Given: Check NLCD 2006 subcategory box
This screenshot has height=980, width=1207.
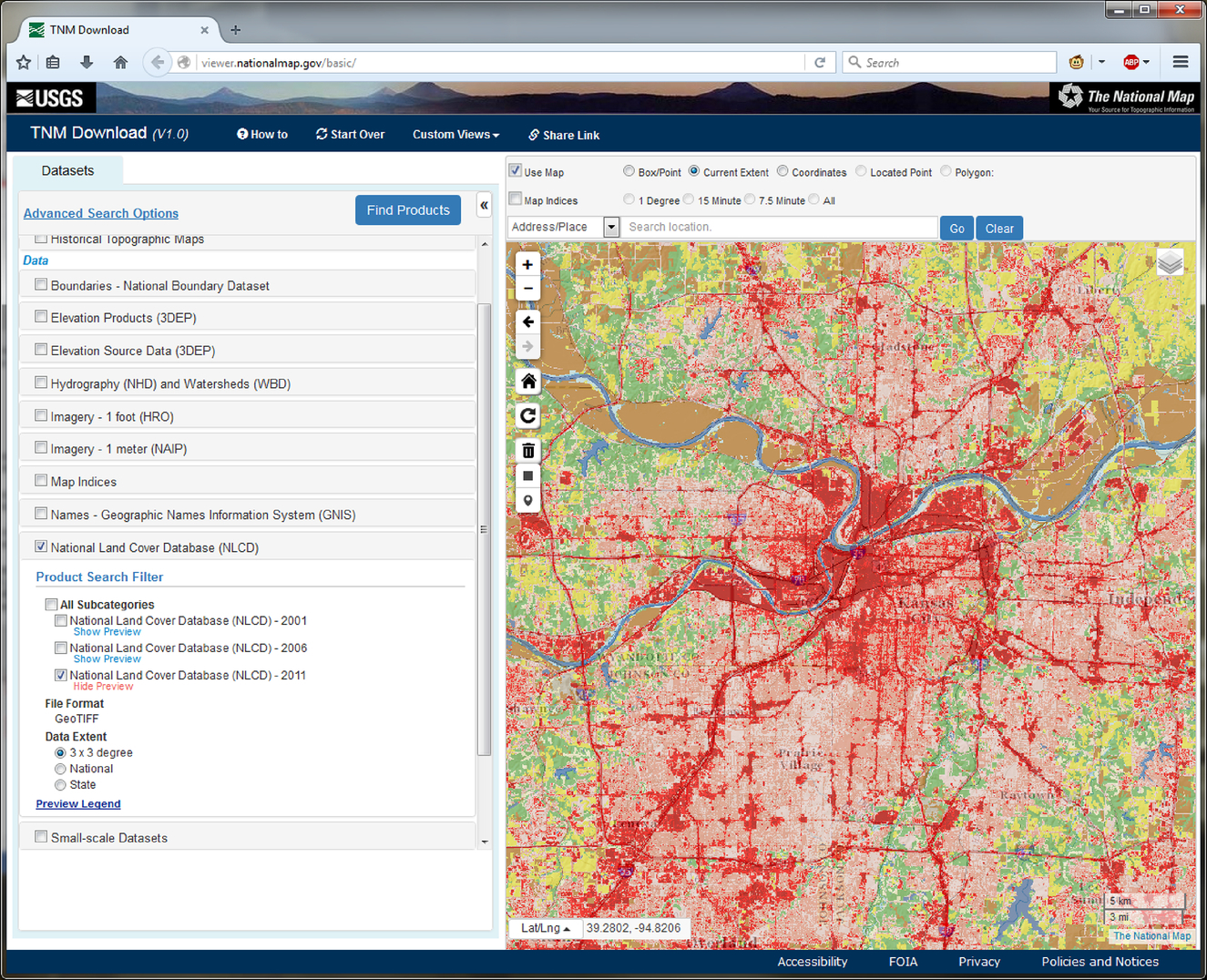Looking at the screenshot, I should [61, 648].
